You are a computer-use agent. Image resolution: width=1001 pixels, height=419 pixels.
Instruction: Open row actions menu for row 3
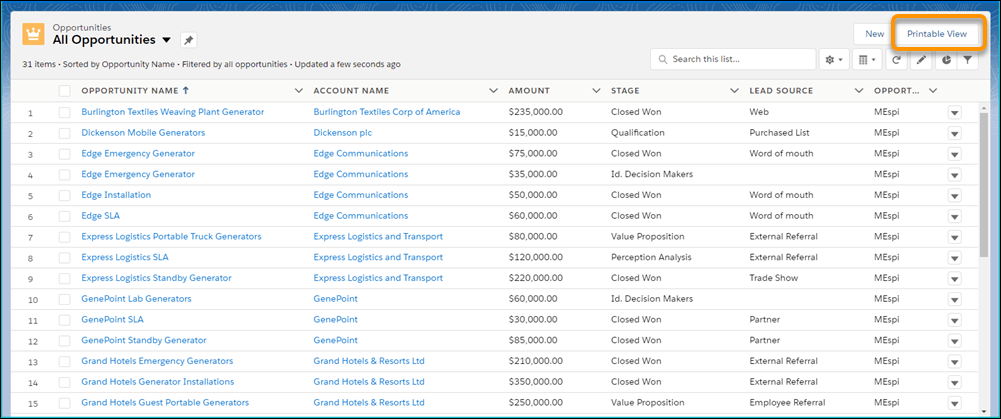click(x=954, y=154)
